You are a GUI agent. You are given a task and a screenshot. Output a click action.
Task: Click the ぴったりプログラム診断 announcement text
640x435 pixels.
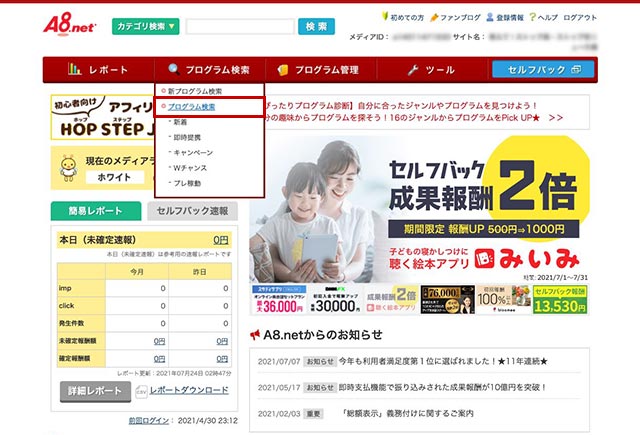pyautogui.click(x=400, y=106)
